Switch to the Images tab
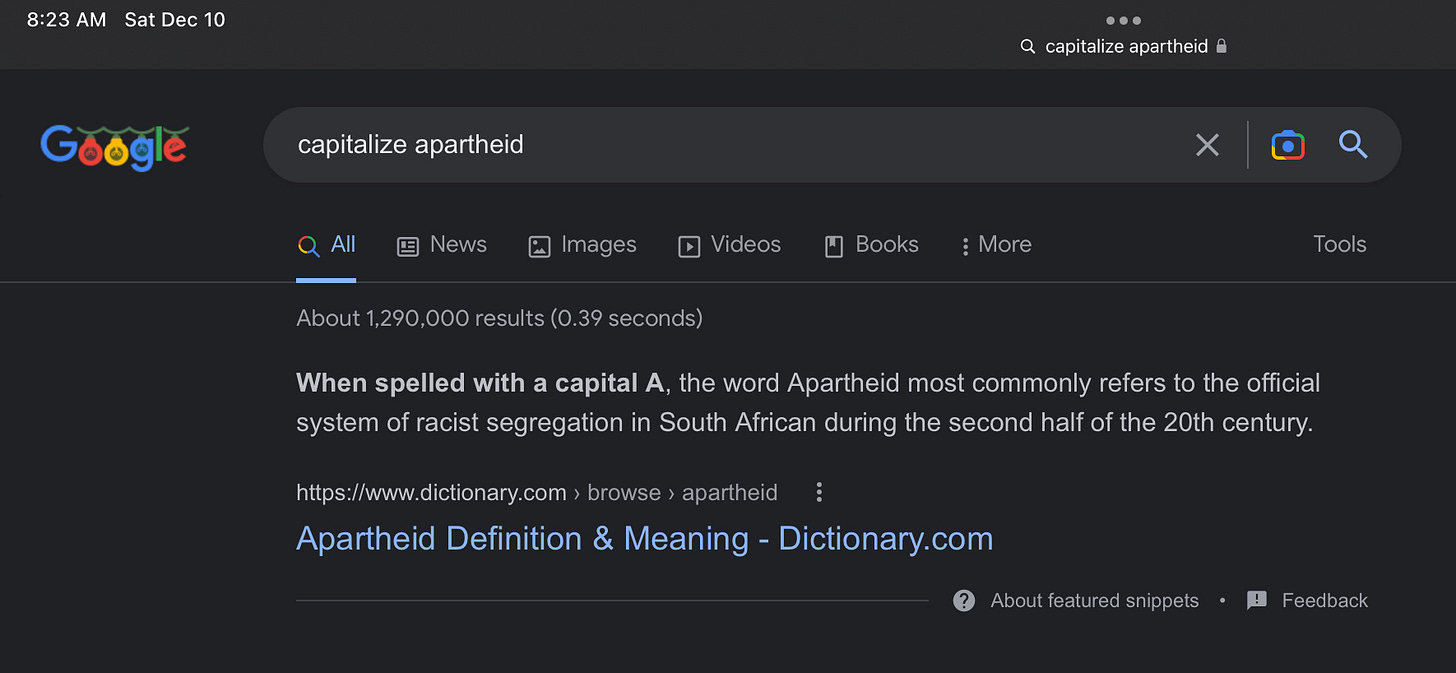 tap(582, 245)
